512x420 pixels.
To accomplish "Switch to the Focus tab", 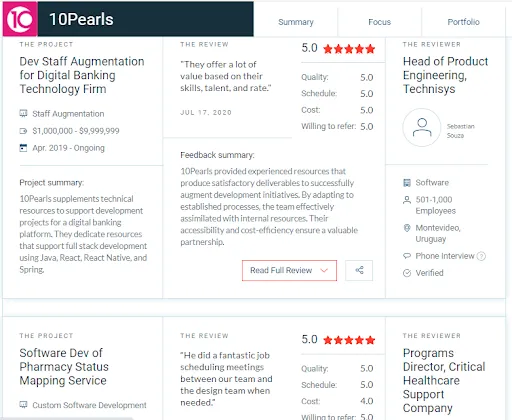I will pos(379,22).
